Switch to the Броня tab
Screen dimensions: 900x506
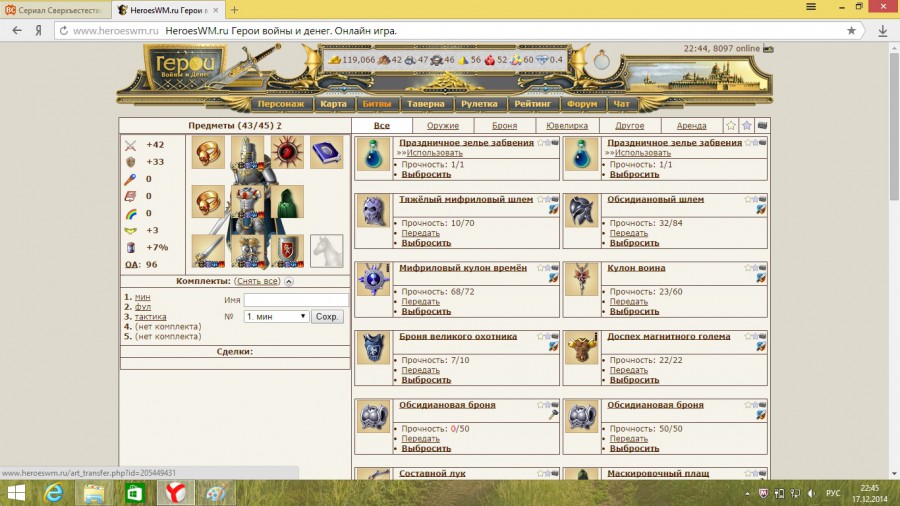[505, 126]
